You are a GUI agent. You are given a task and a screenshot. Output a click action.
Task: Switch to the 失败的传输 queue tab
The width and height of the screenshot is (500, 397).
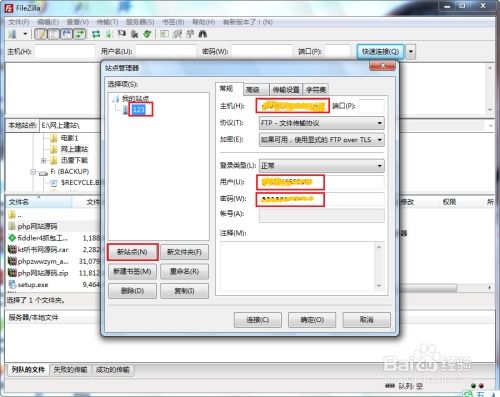pos(70,370)
